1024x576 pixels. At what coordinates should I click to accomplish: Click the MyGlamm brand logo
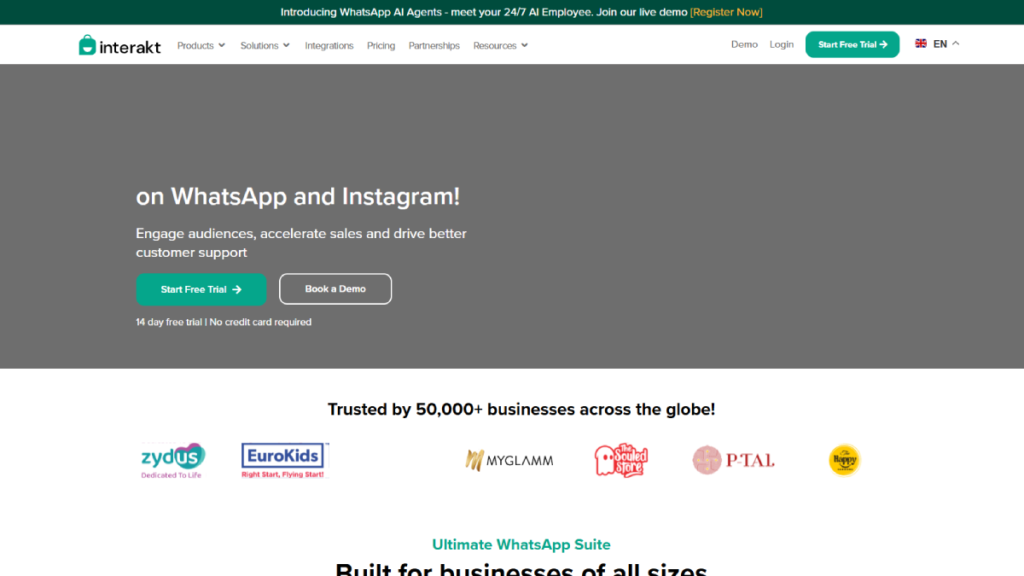pos(509,460)
